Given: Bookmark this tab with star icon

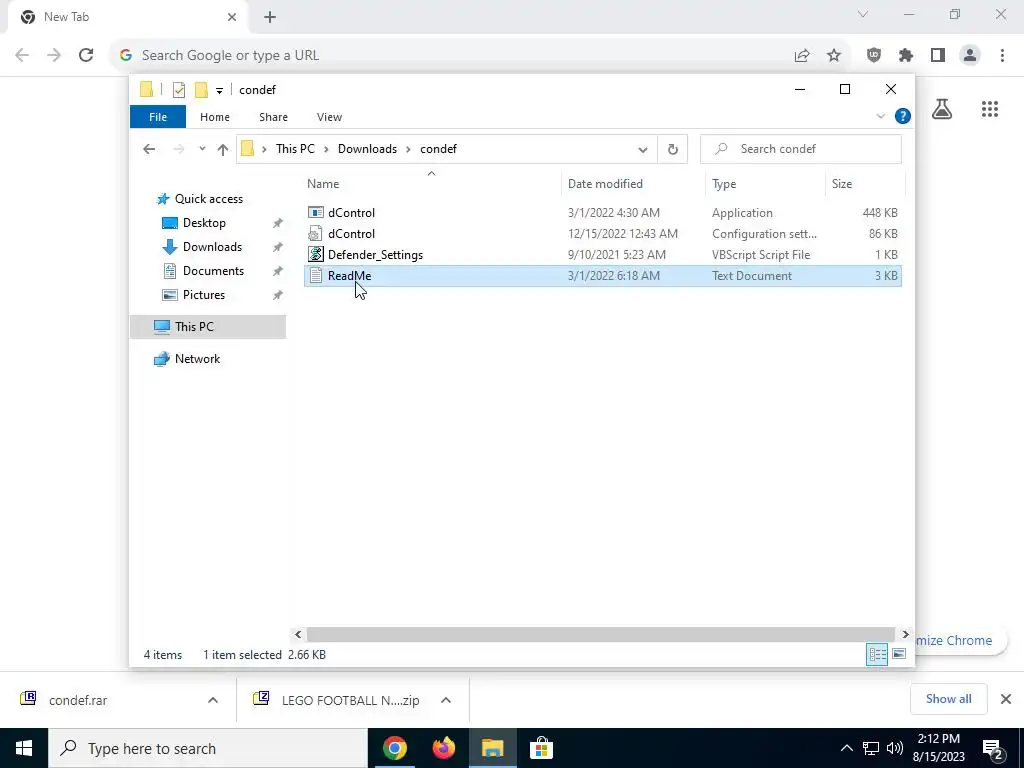Looking at the screenshot, I should [x=834, y=56].
